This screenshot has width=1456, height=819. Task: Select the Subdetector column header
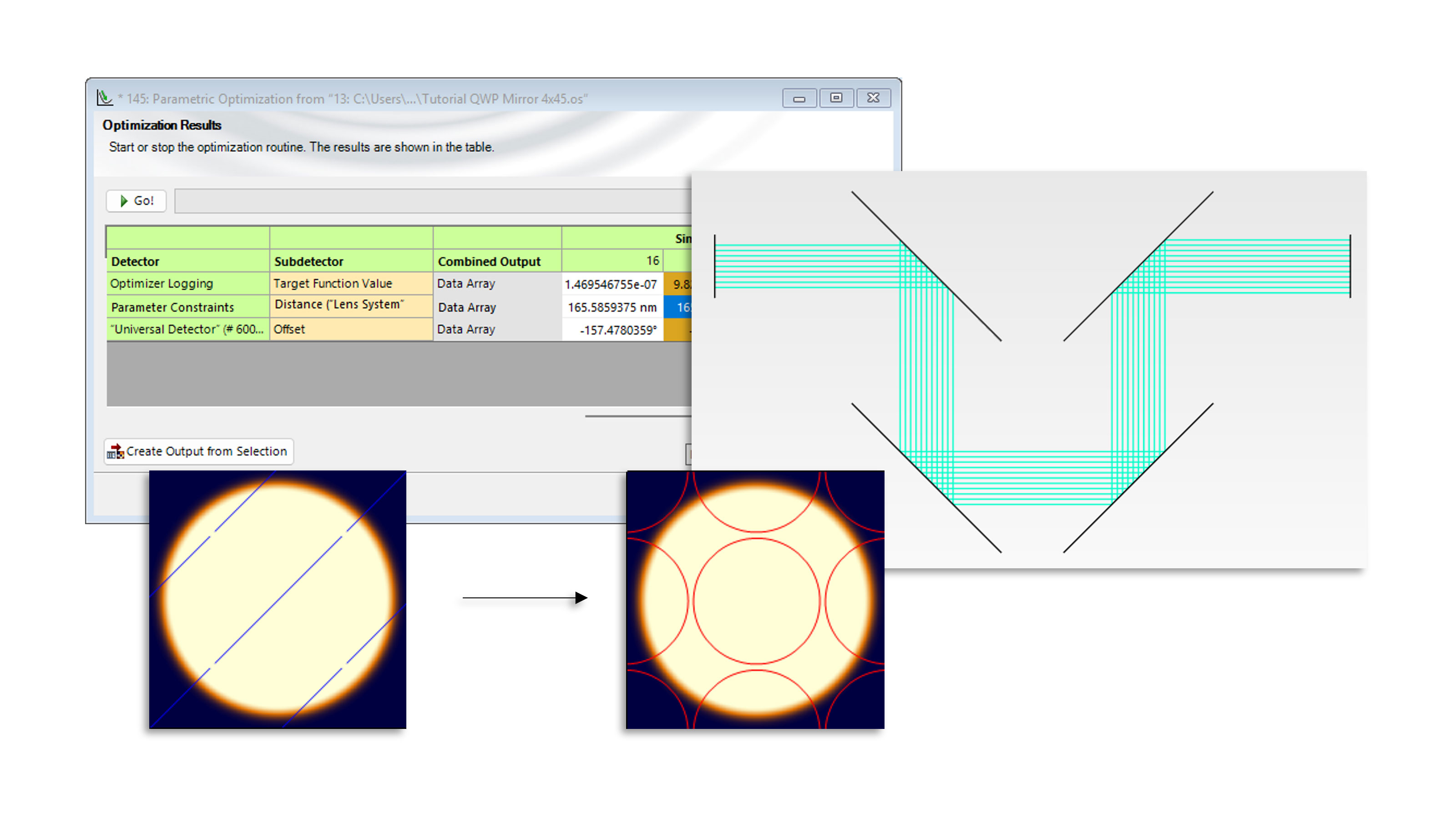pos(351,261)
